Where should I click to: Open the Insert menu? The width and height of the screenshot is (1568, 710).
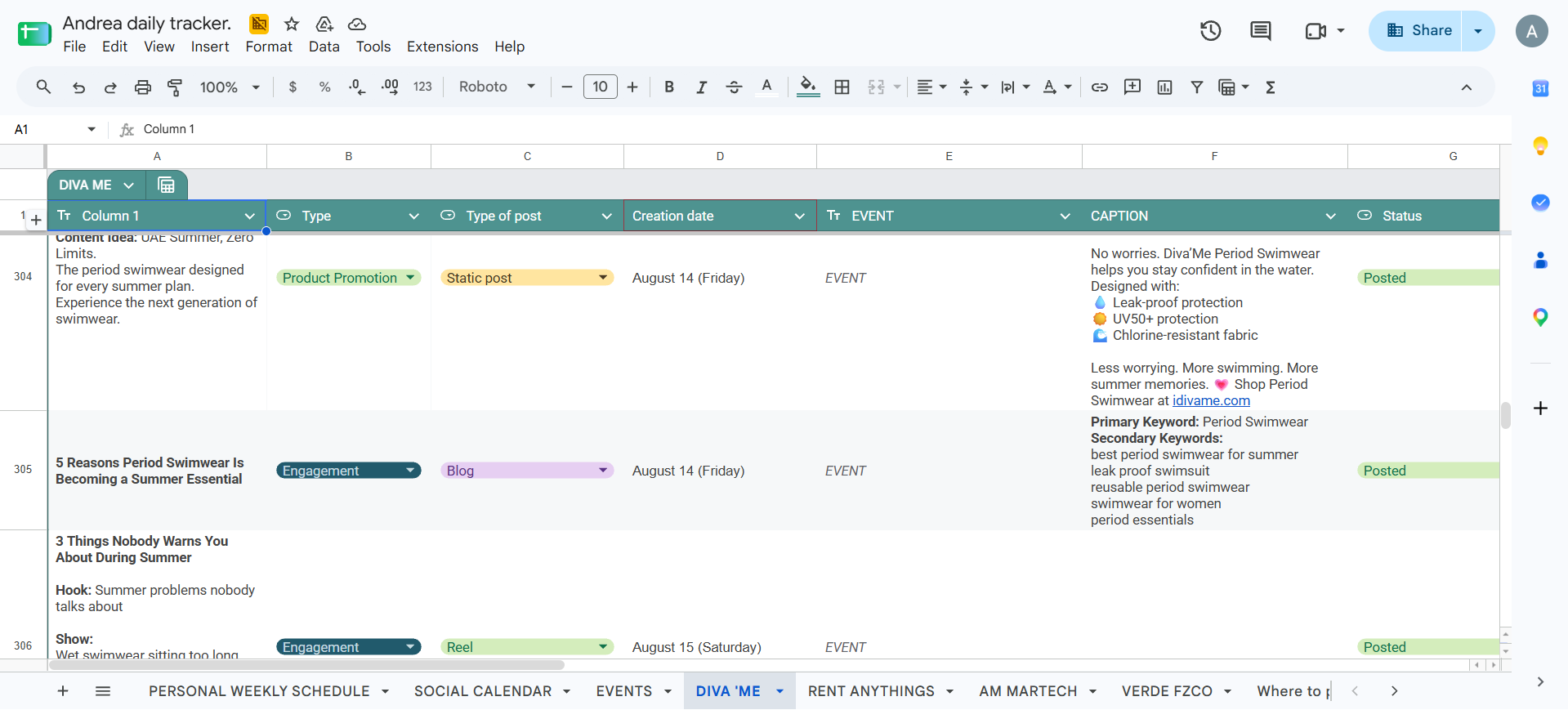(x=210, y=47)
